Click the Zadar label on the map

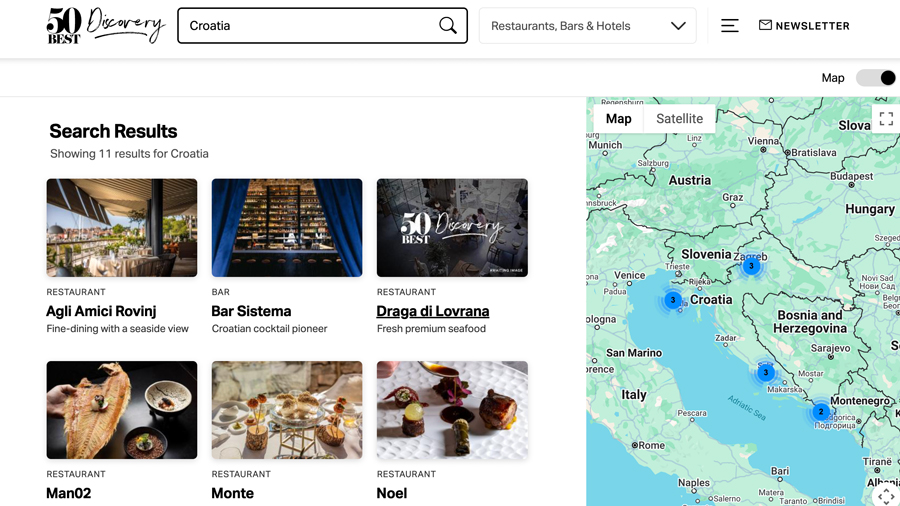(x=726, y=338)
